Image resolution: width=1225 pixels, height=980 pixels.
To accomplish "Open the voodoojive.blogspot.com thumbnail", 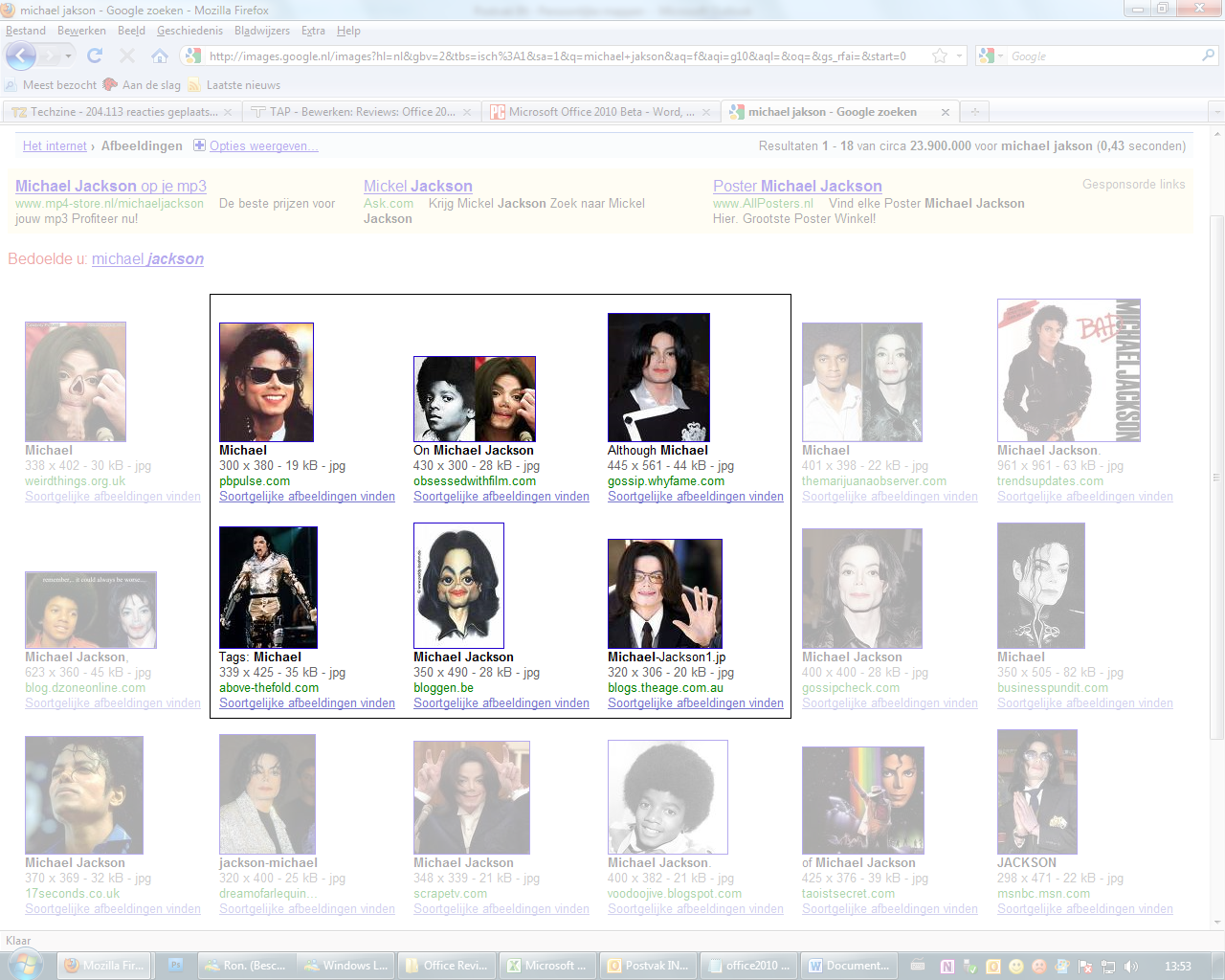I will tap(668, 797).
